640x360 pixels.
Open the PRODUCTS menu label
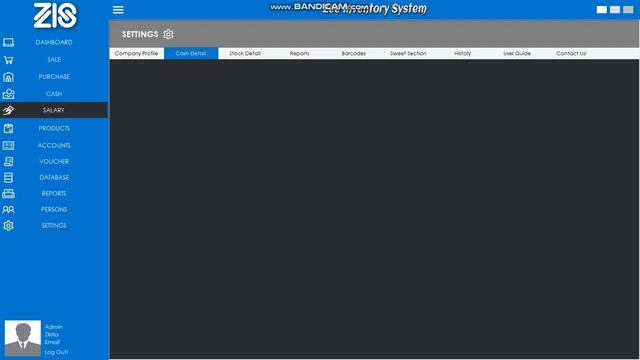tap(54, 129)
